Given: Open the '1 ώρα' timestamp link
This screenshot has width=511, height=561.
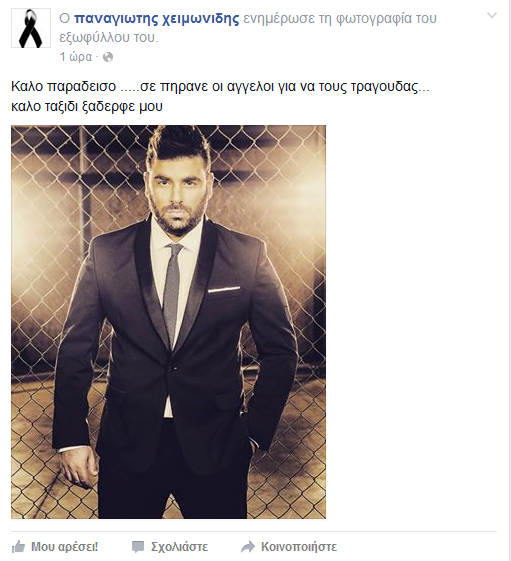Looking at the screenshot, I should [76, 57].
